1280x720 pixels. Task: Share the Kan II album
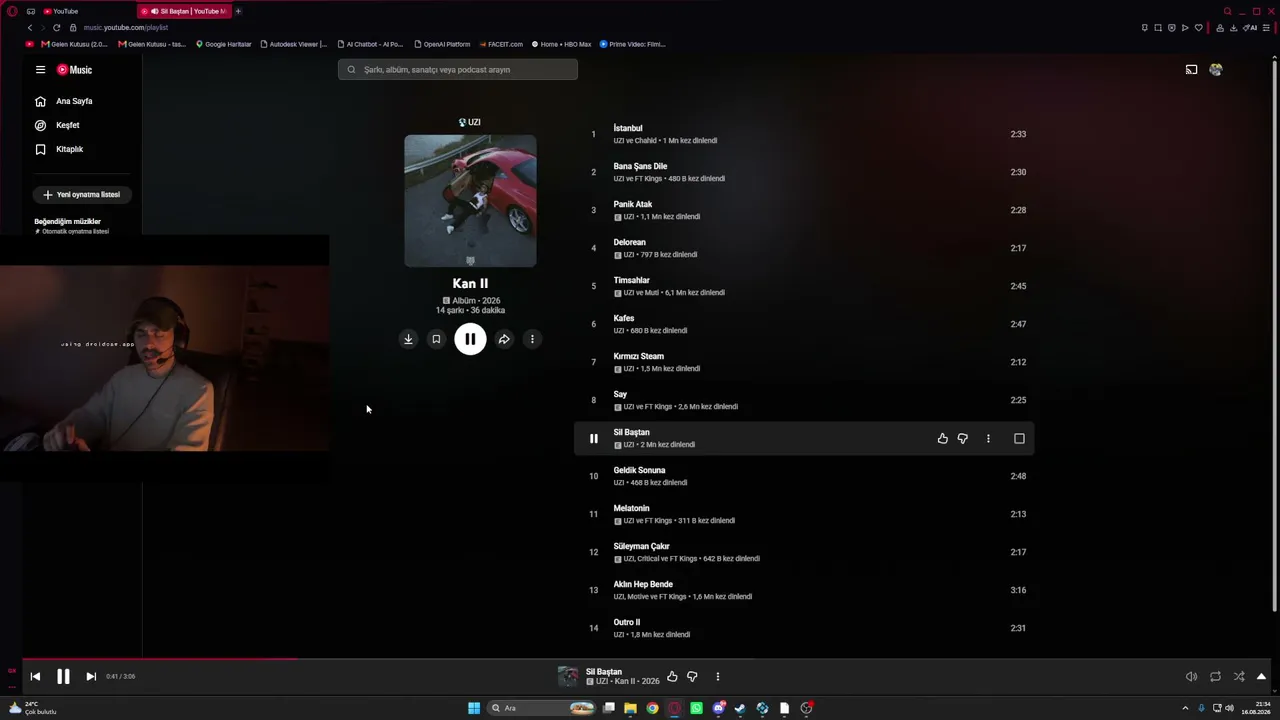pyautogui.click(x=504, y=339)
